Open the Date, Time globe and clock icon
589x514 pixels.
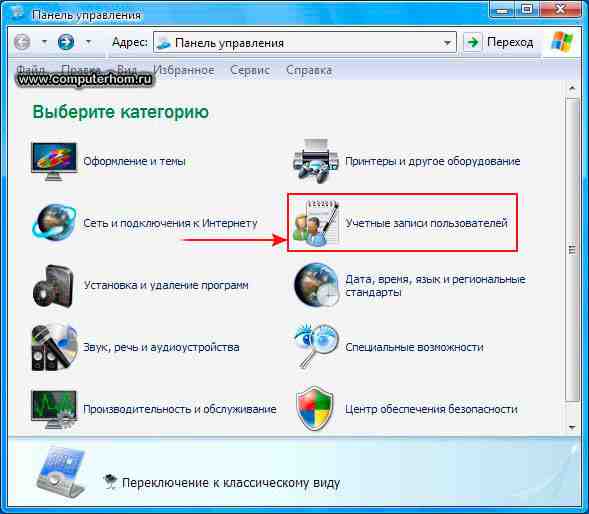pos(316,285)
